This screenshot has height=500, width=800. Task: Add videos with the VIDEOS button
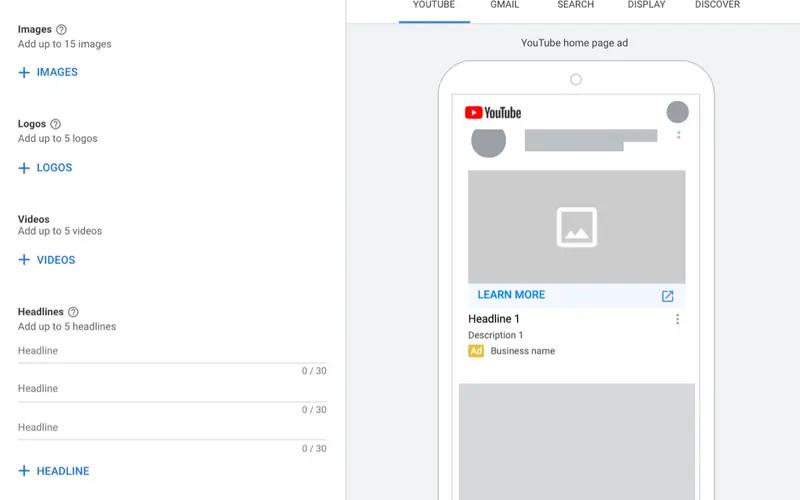tap(46, 260)
